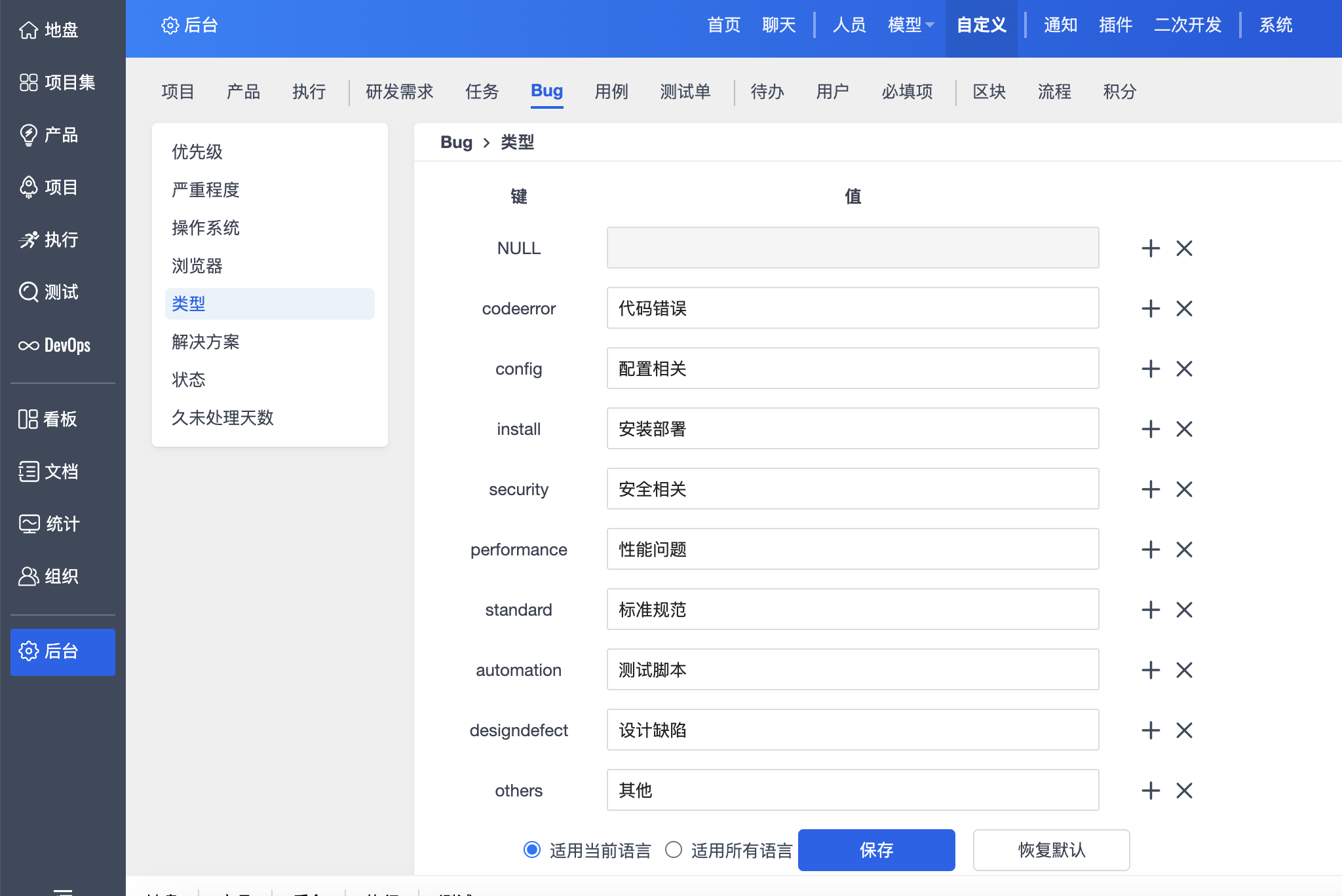Open 状态 settings in the side list
This screenshot has height=896, width=1342.
tap(270, 380)
